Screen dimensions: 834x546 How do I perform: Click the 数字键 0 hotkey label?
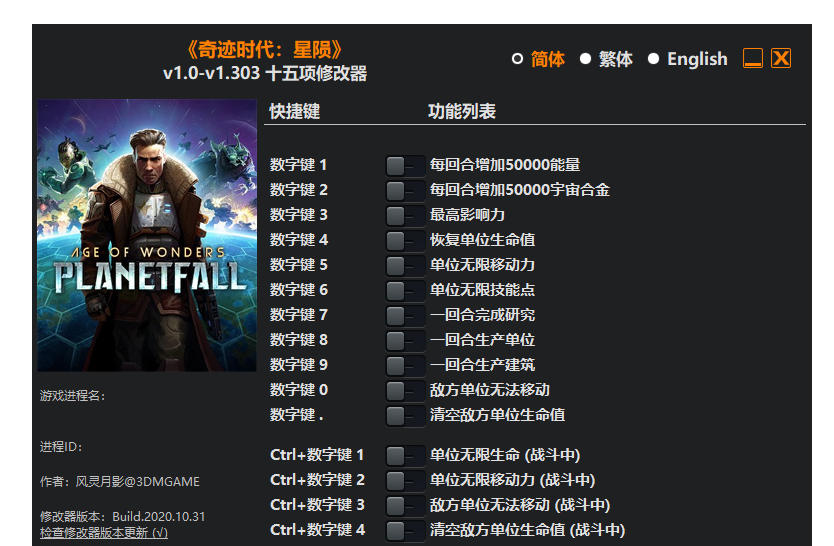point(298,390)
